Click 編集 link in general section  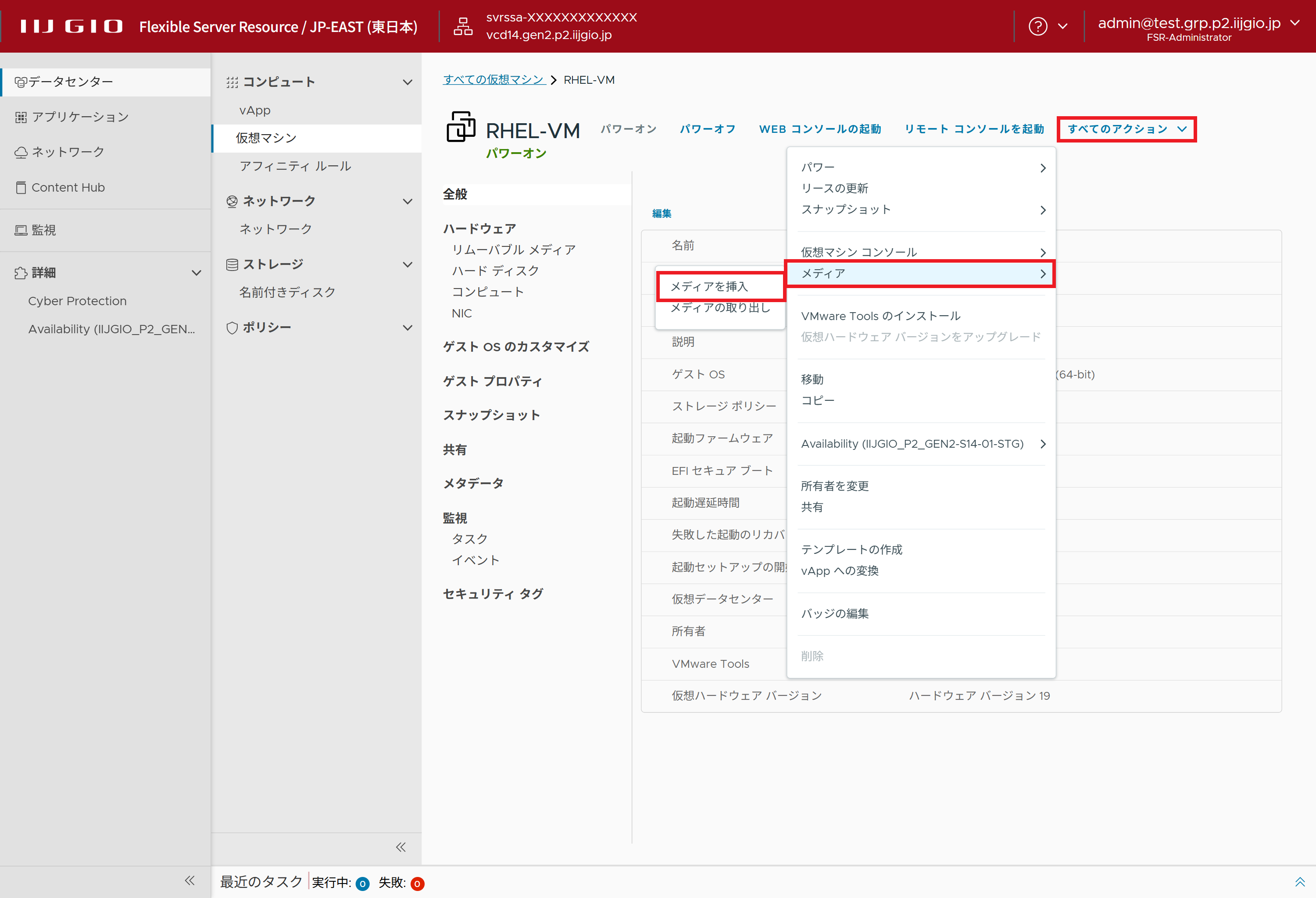tap(662, 214)
